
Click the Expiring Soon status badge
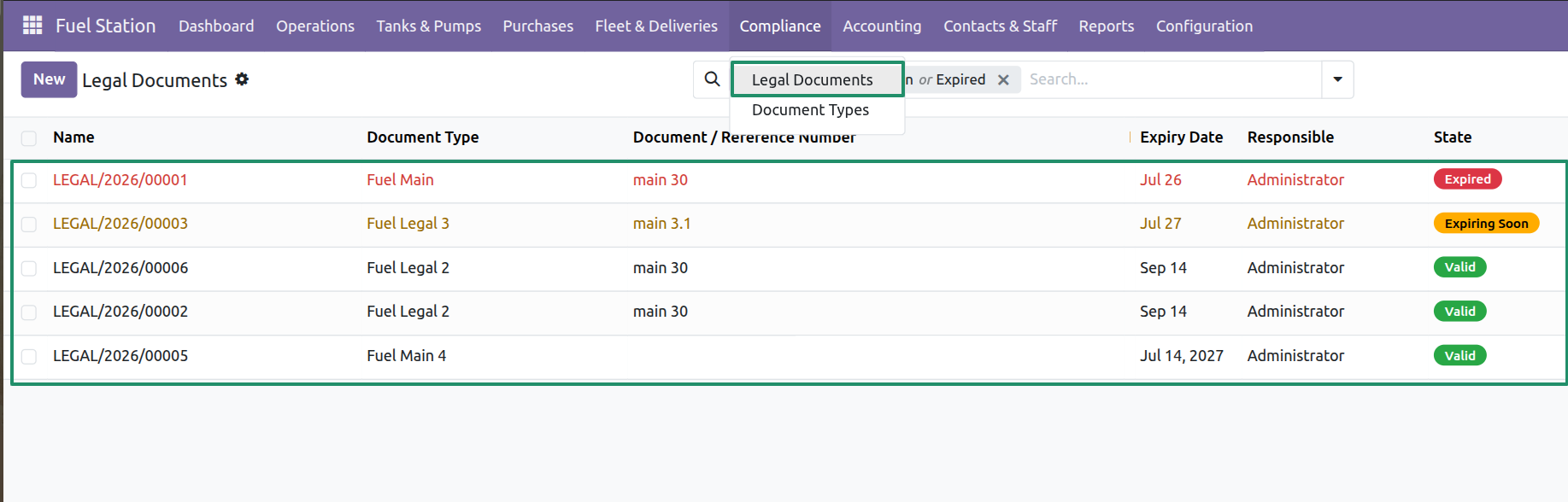1486,224
